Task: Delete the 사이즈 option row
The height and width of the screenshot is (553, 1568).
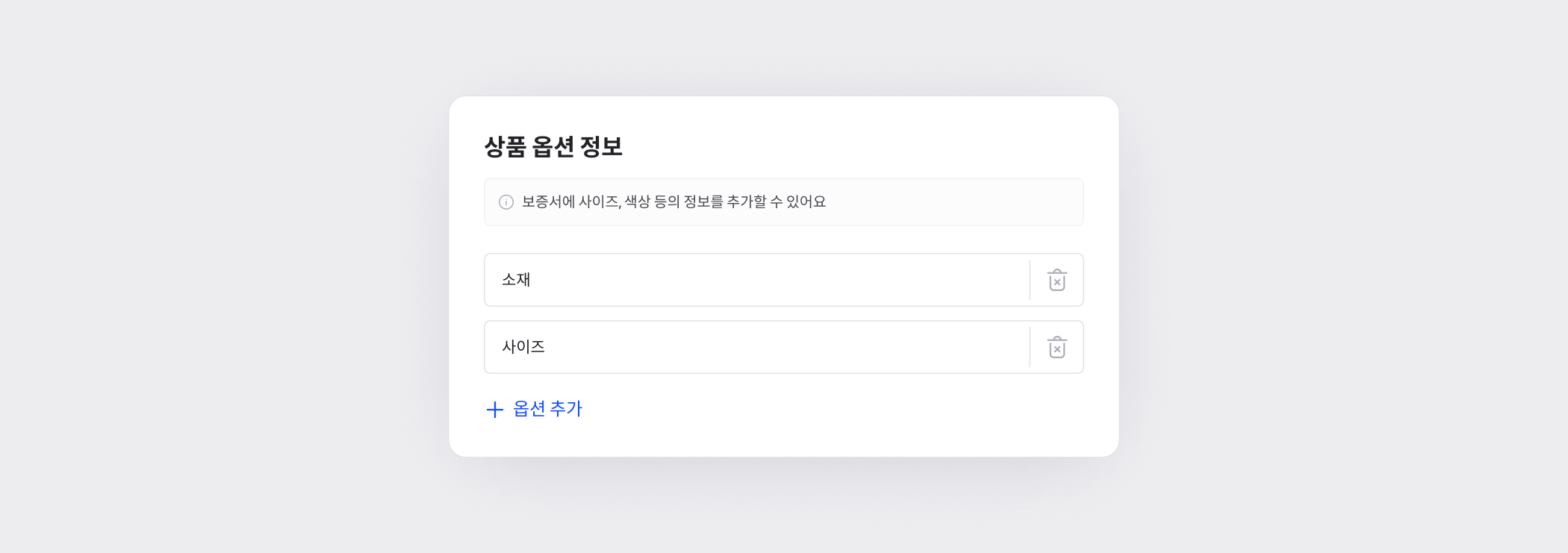Action: [1057, 348]
